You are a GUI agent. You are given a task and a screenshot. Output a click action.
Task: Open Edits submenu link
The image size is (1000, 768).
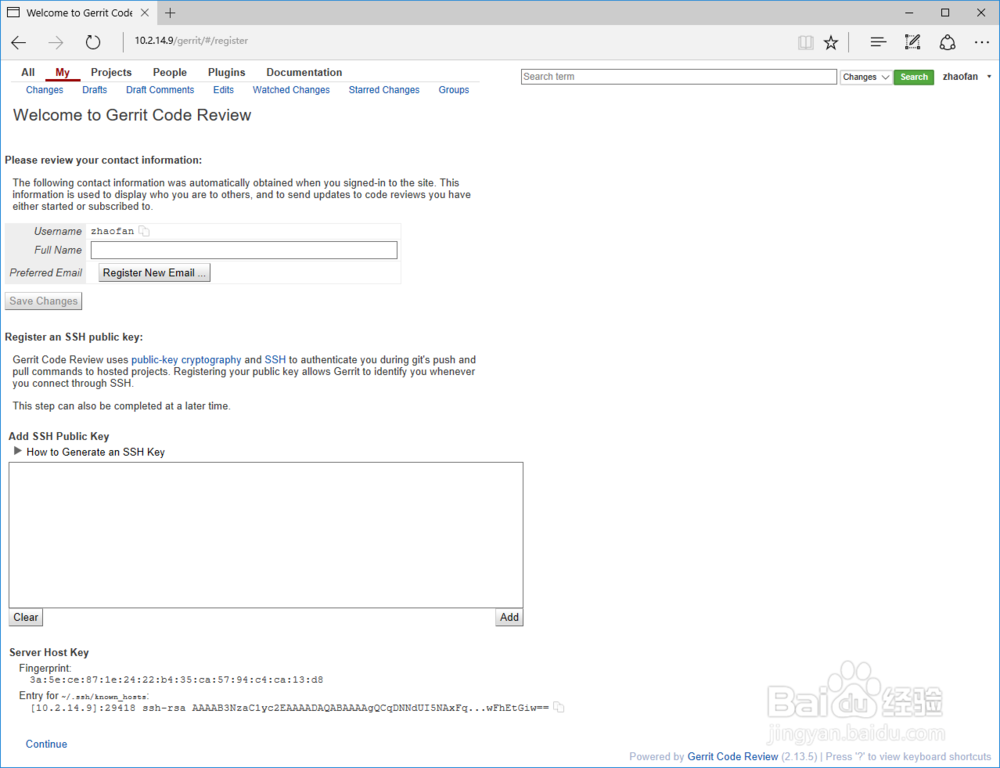tap(223, 90)
